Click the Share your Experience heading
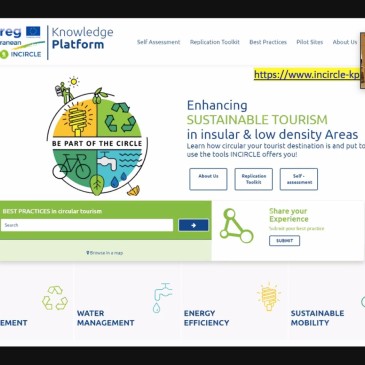The width and height of the screenshot is (365, 365). click(x=289, y=215)
